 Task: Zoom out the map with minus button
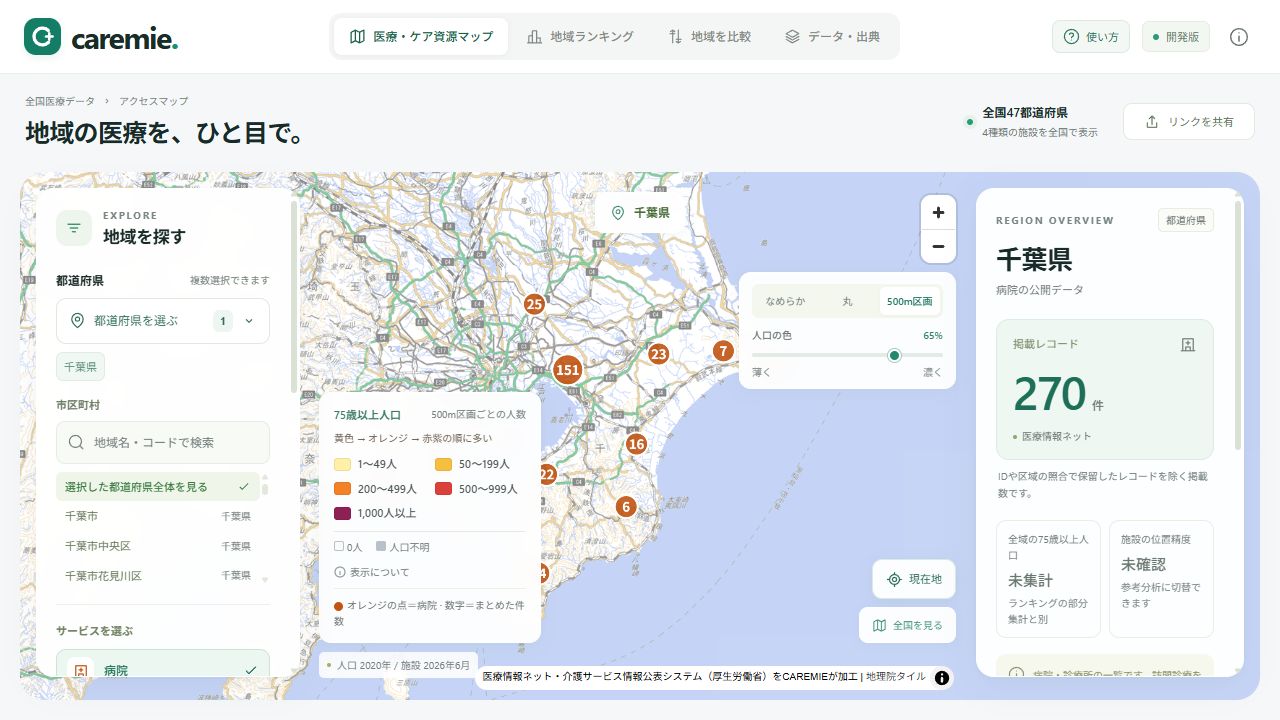click(x=938, y=246)
